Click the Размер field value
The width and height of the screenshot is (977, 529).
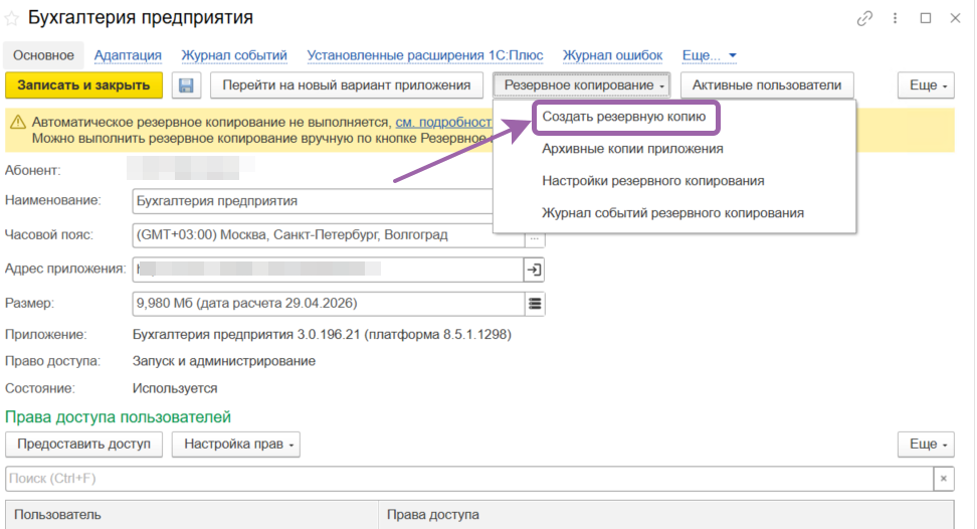[x=328, y=303]
